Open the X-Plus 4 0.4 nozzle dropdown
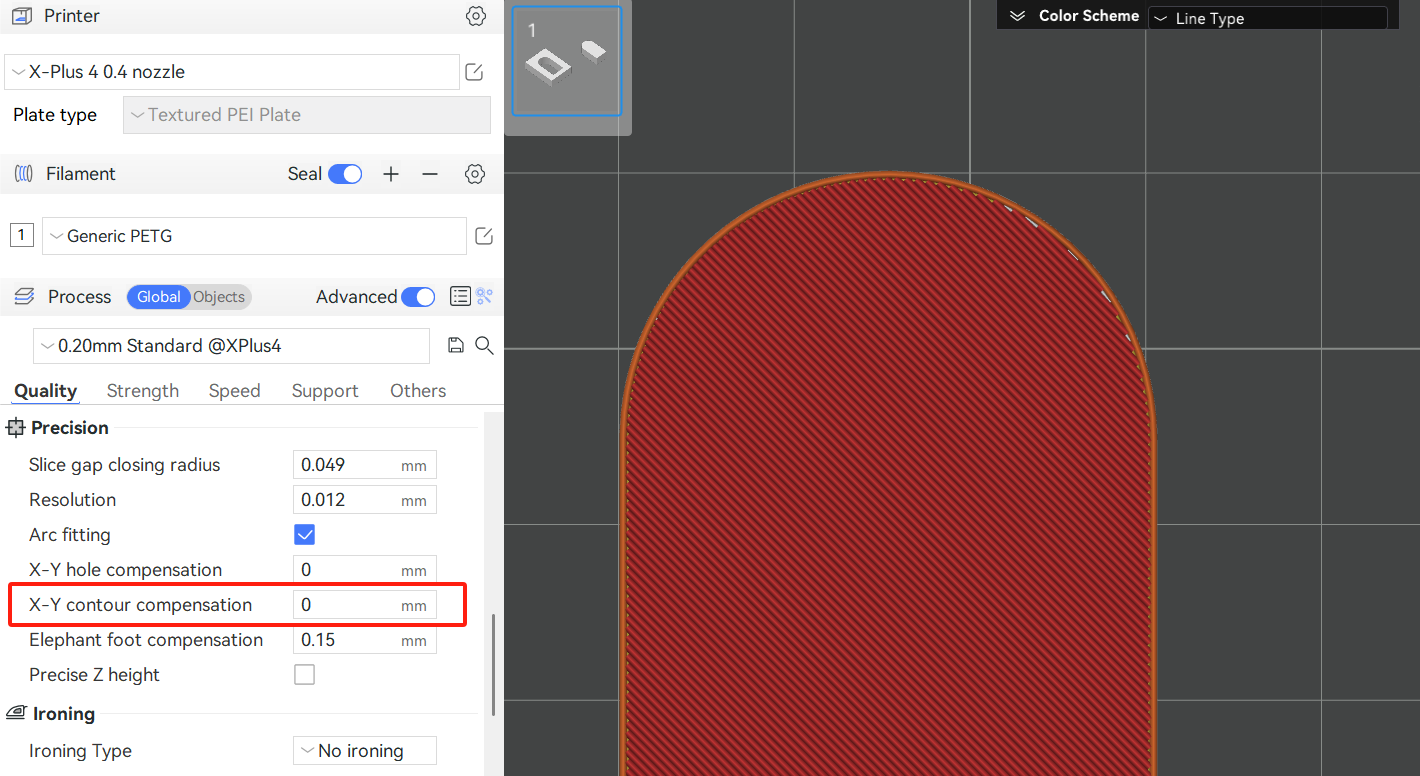This screenshot has width=1420, height=776. pos(232,72)
